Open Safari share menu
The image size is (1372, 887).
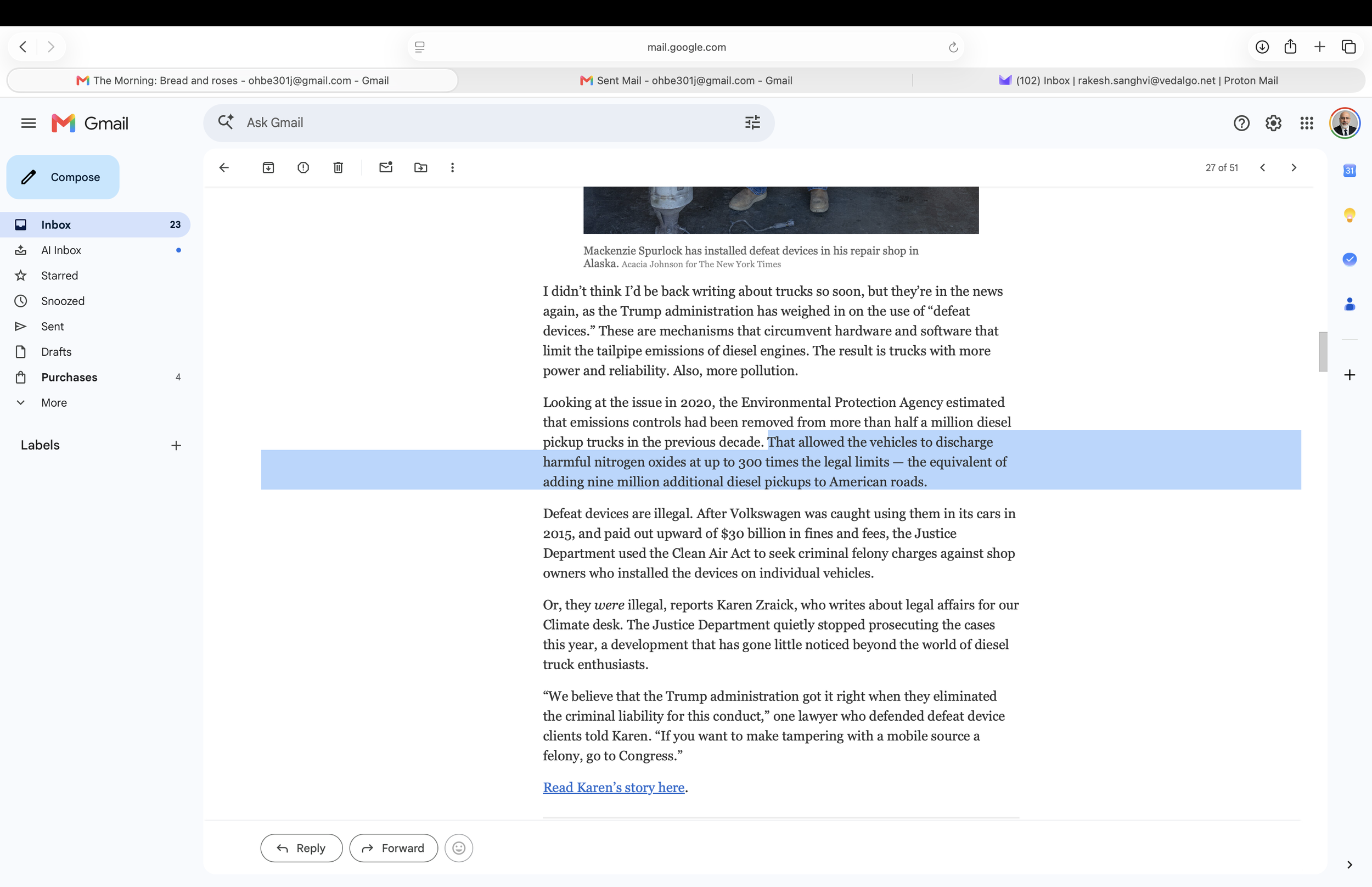point(1290,47)
